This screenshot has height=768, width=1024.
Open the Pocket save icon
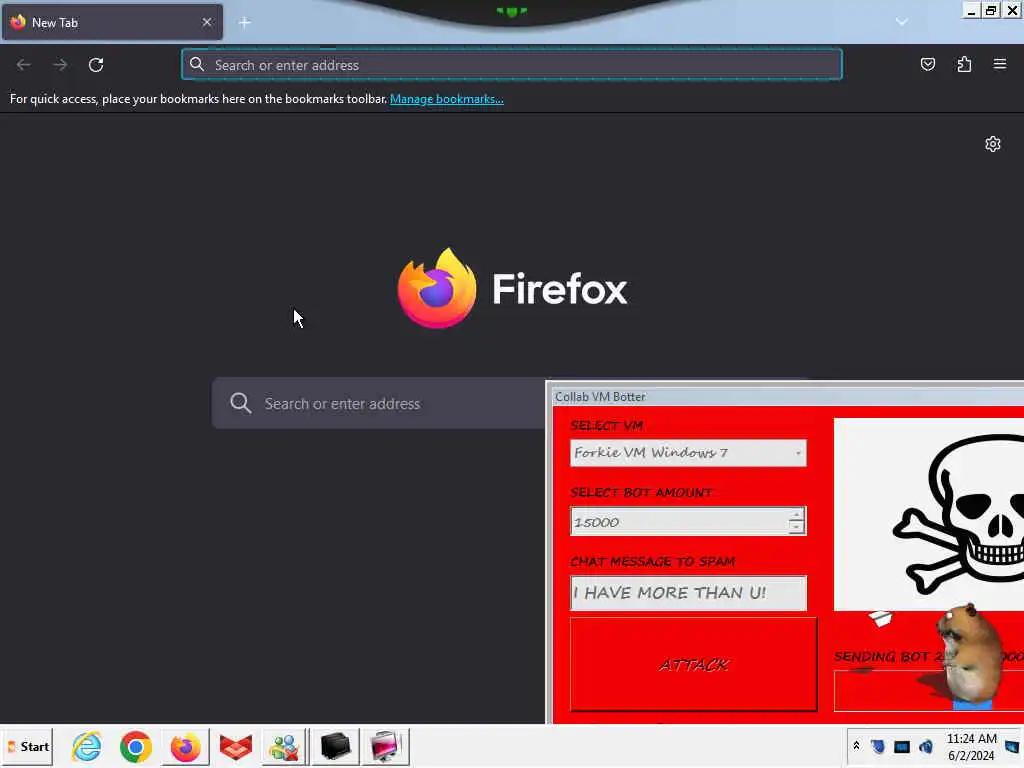click(x=927, y=64)
